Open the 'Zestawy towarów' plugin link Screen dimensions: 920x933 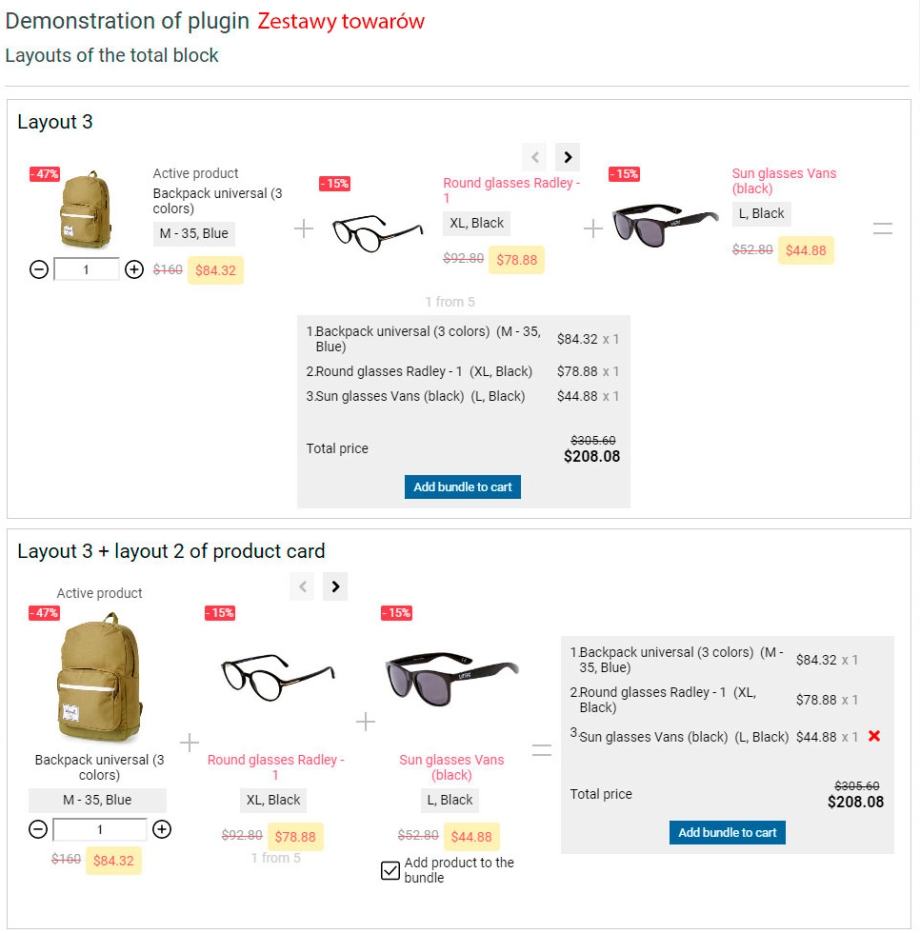(340, 21)
